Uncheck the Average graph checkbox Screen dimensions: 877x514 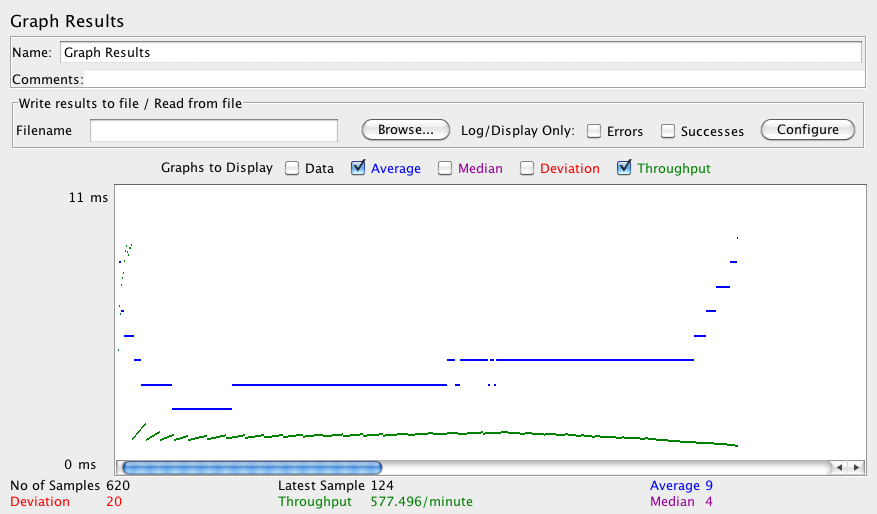coord(358,168)
